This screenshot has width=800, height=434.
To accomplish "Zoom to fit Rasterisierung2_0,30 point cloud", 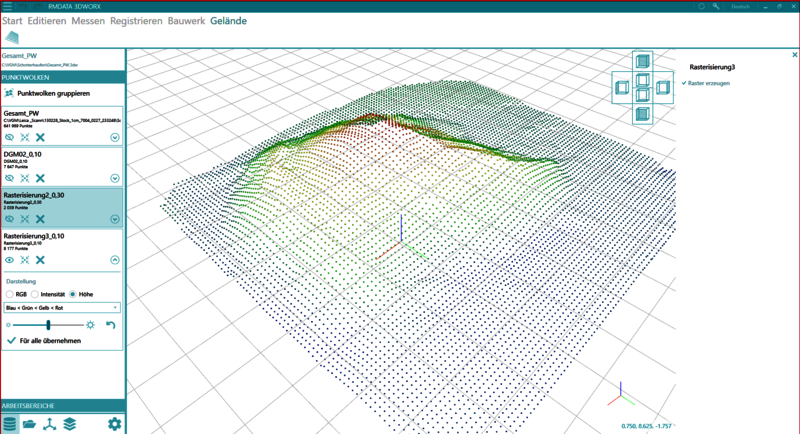I will point(24,219).
